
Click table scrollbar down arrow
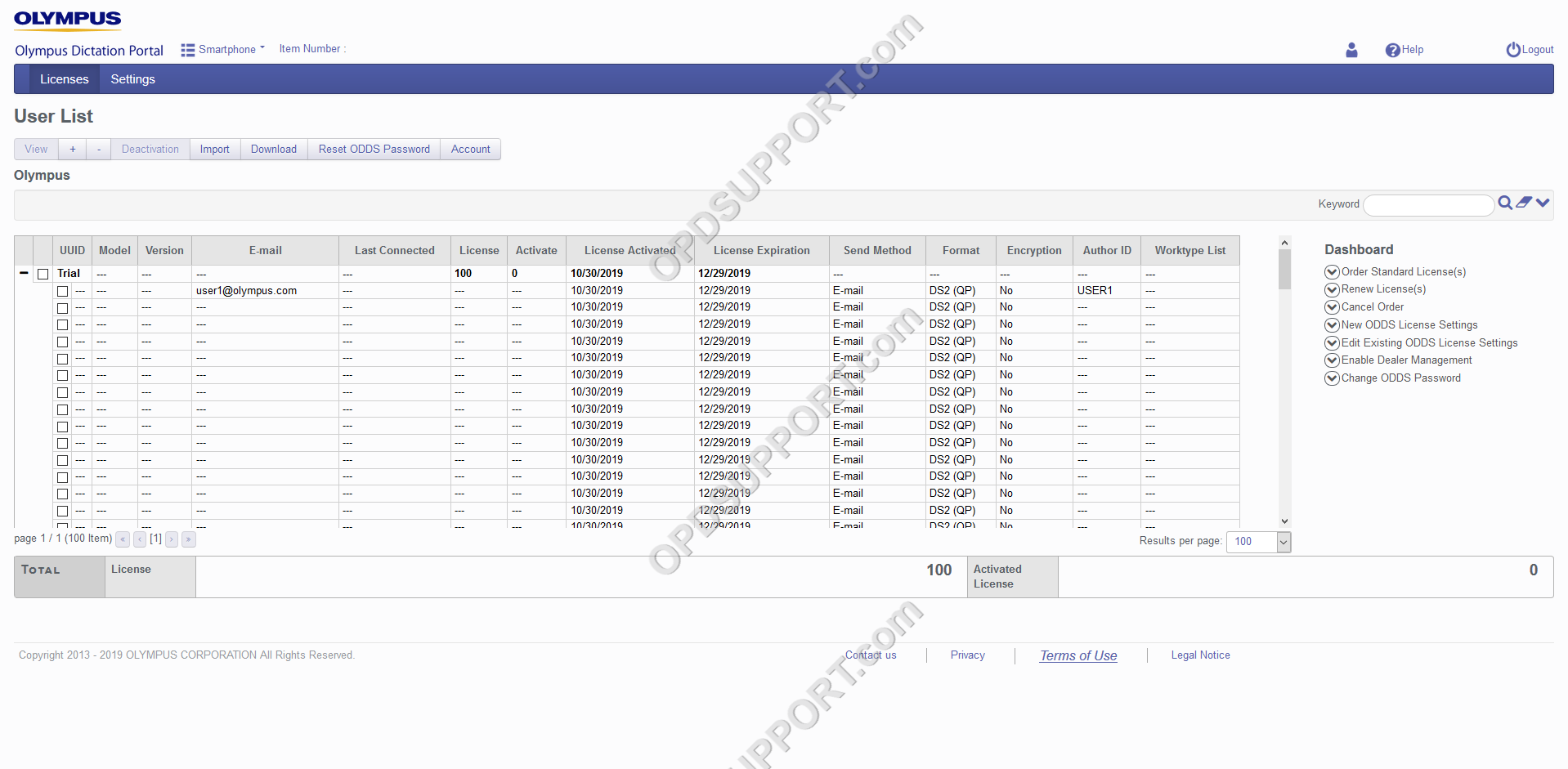[1284, 521]
